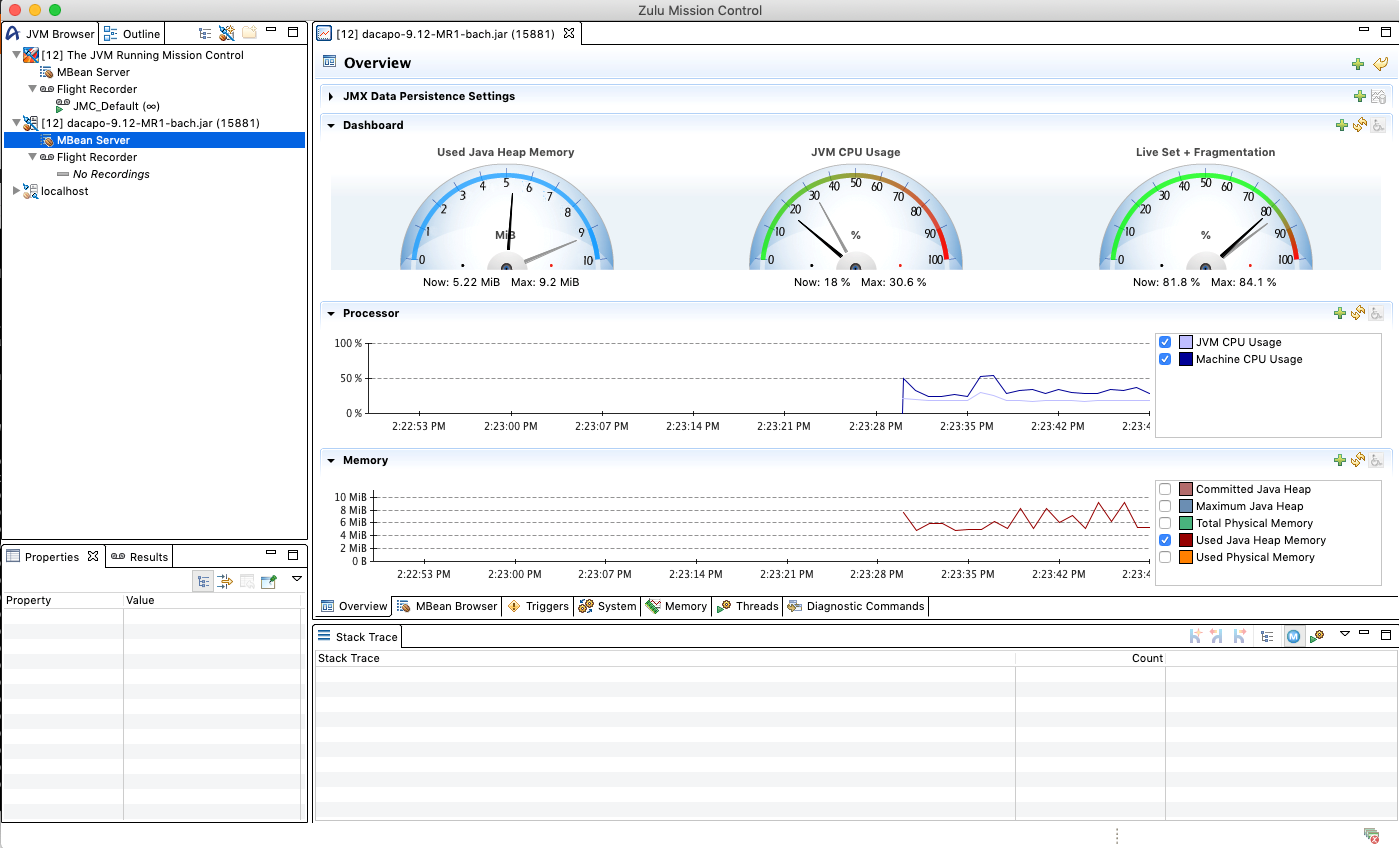
Task: Reset the Overview page to defaults
Action: [1381, 64]
